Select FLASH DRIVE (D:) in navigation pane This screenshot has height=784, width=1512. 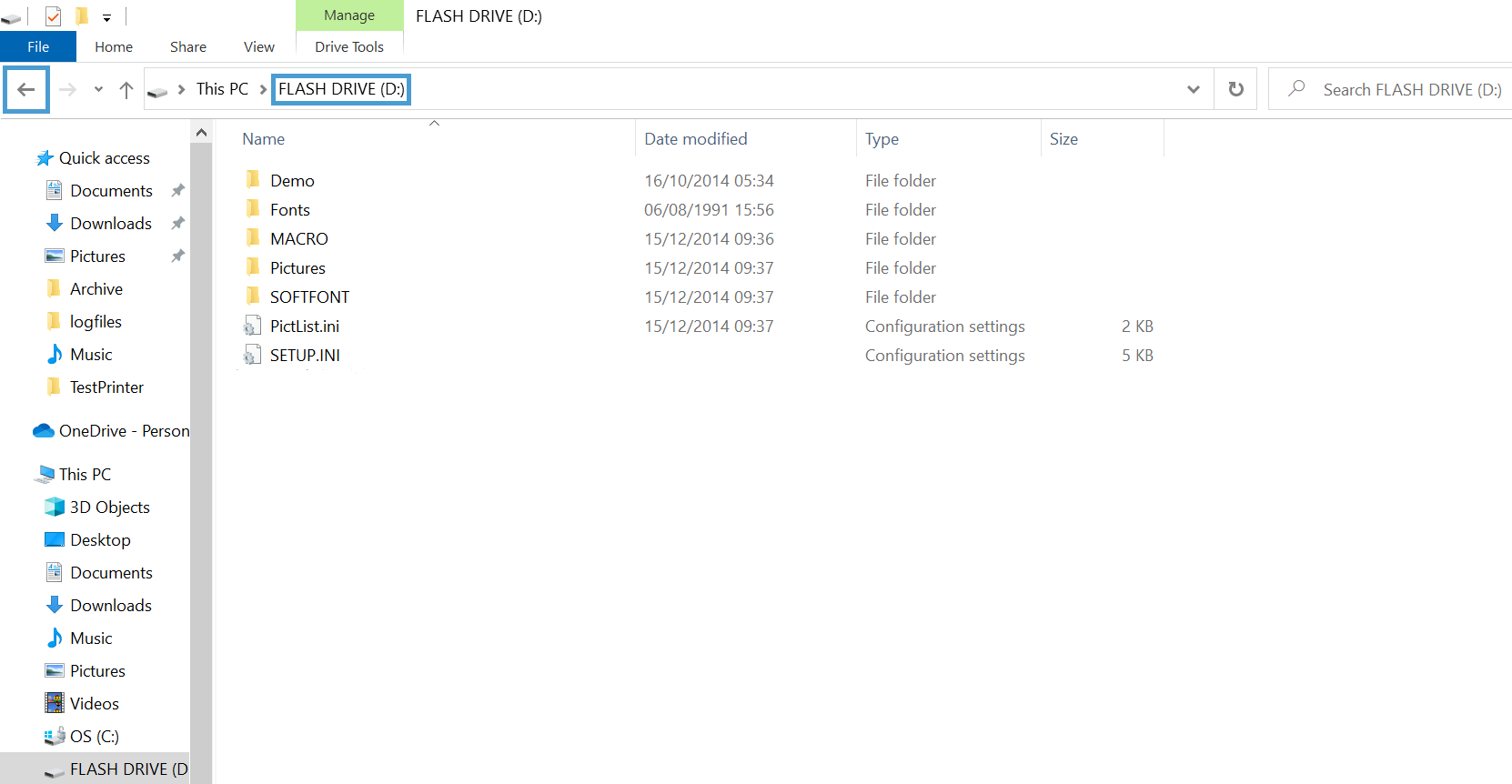tap(96, 769)
